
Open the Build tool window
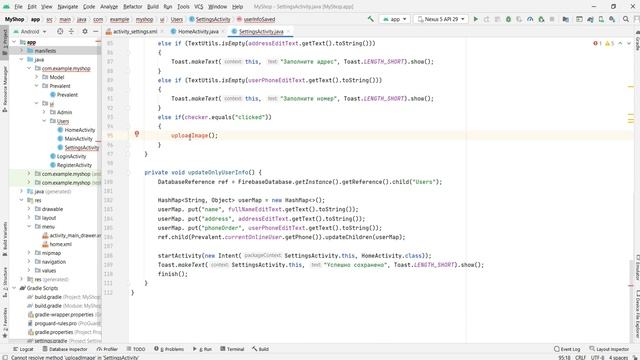(260, 349)
